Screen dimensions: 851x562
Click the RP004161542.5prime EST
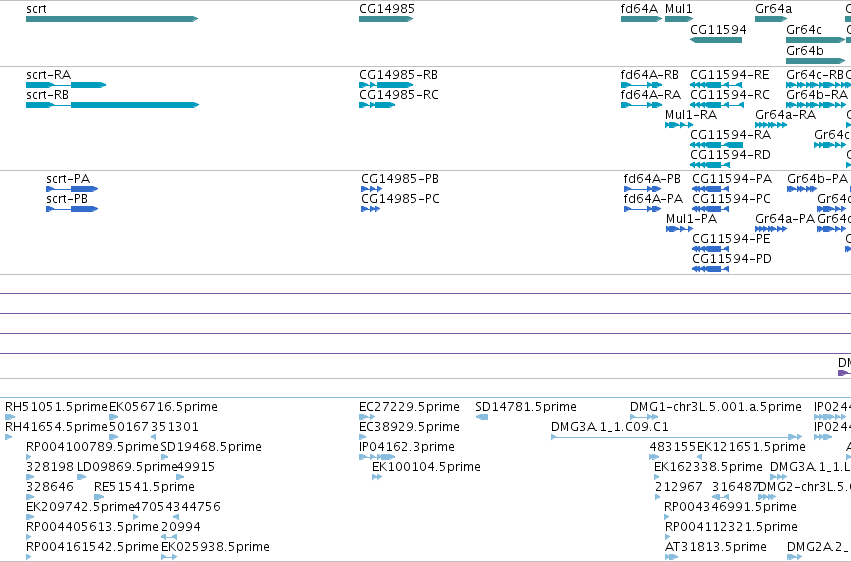coord(29,557)
